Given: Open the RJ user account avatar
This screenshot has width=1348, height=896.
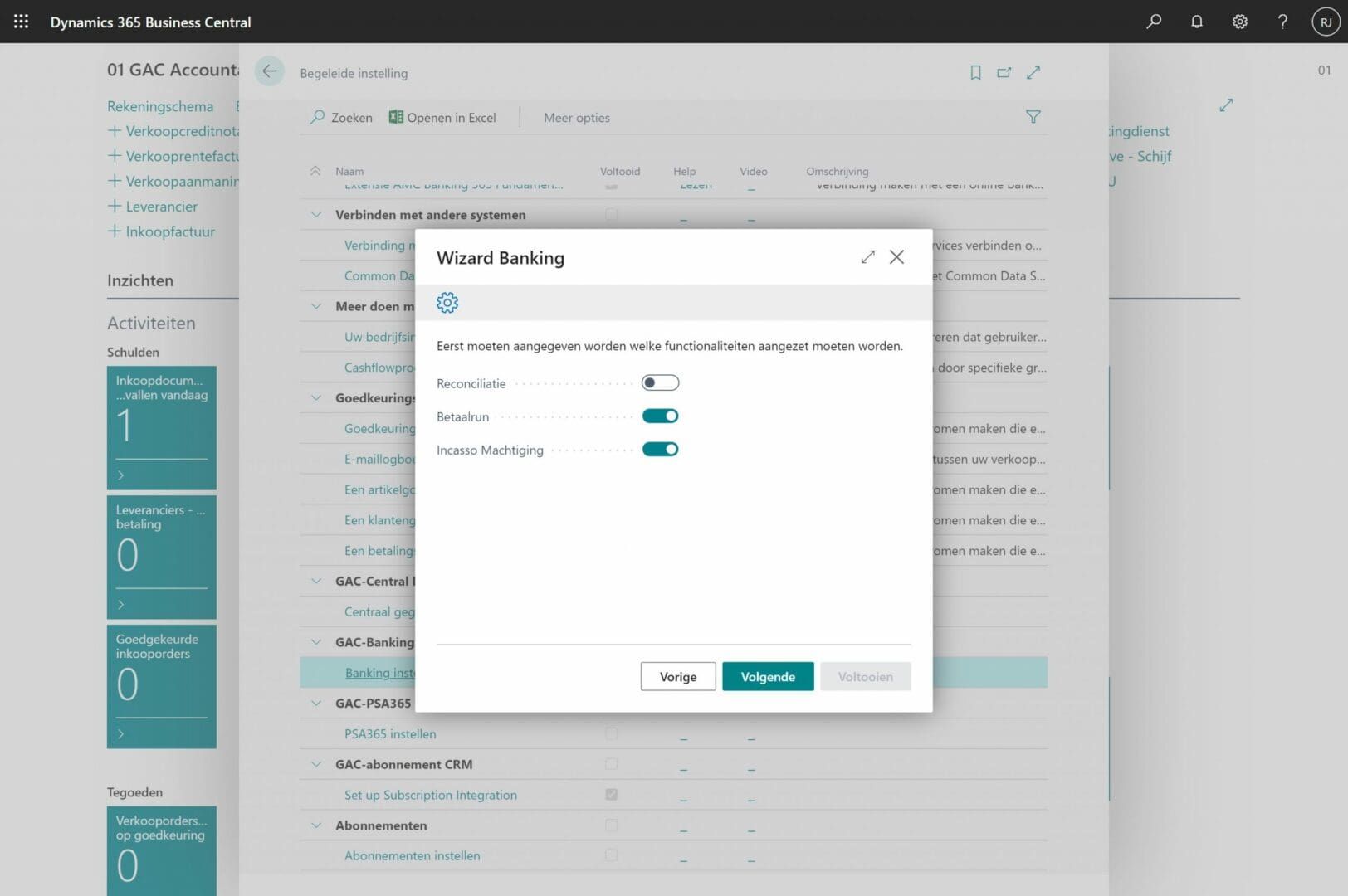Looking at the screenshot, I should click(1326, 22).
